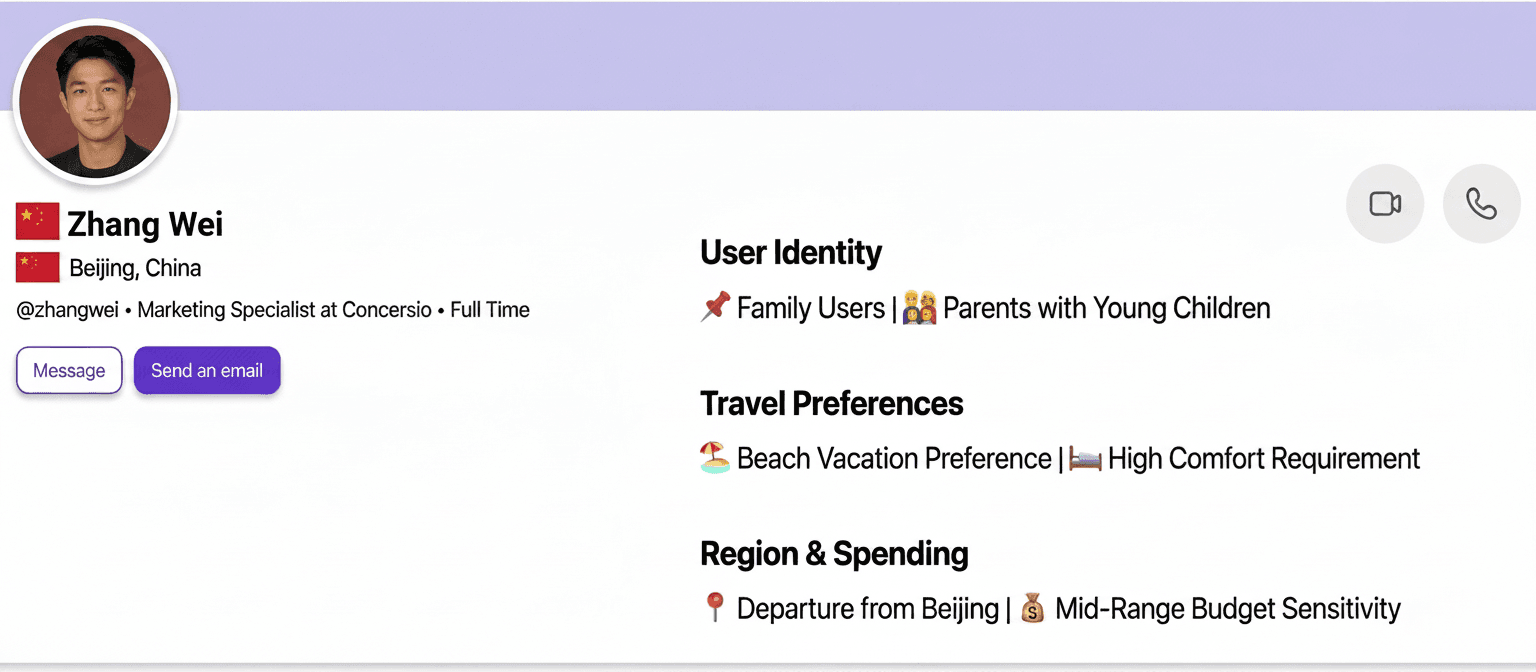The image size is (1536, 672).
Task: Click the family emoji before Parents with Young Children
Action: click(x=919, y=307)
